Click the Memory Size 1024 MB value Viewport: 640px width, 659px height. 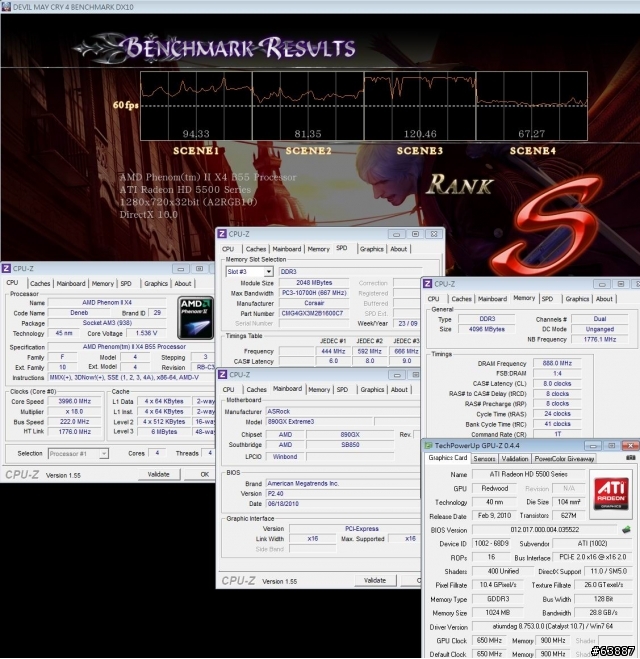(498, 612)
